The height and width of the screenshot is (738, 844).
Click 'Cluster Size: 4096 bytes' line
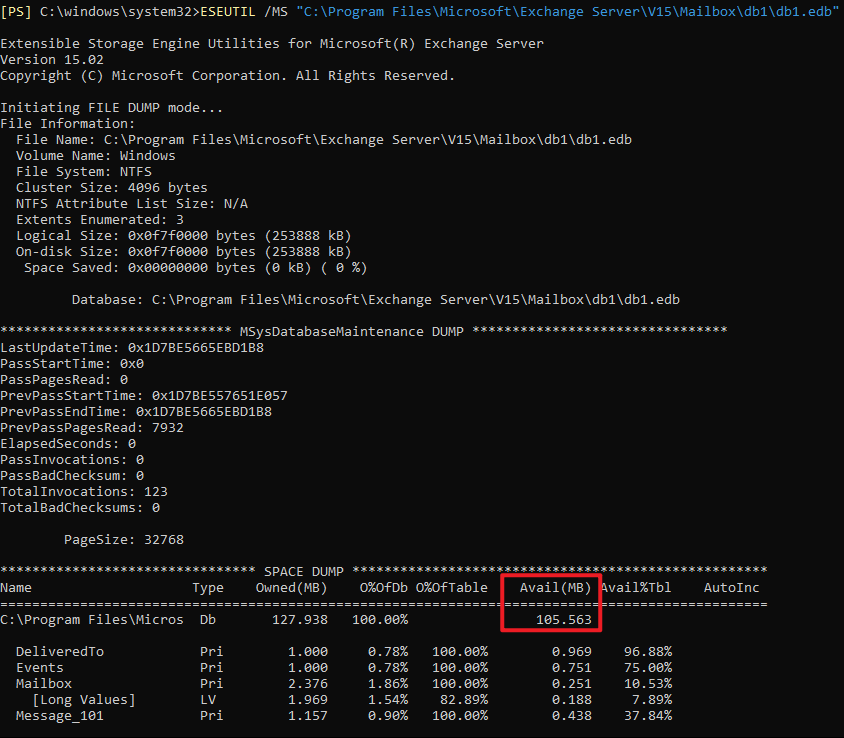coord(111,188)
